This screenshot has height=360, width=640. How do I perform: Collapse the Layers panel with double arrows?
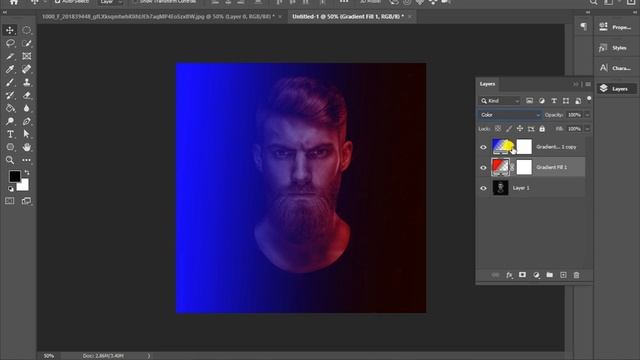click(576, 84)
